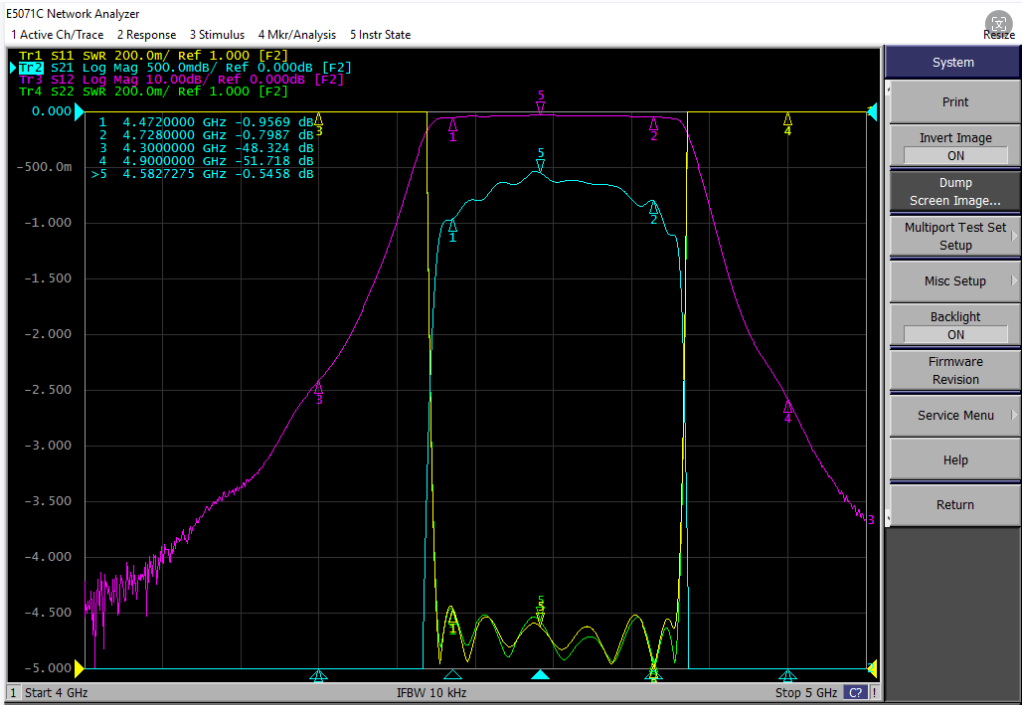The width and height of the screenshot is (1022, 705).
Task: Select the Tr2 S21 active trace label
Action: [x=31, y=68]
